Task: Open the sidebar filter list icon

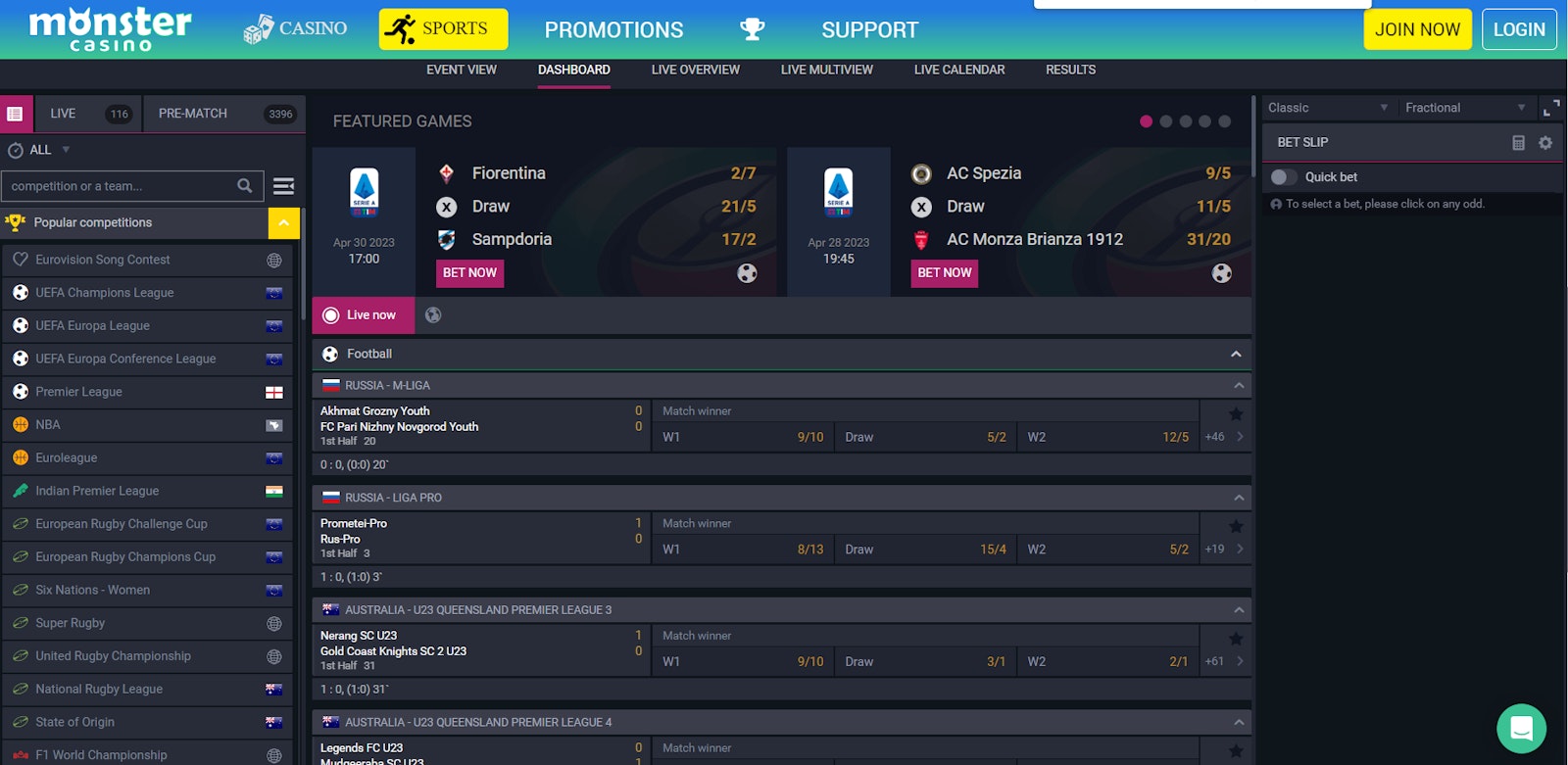Action: (x=283, y=186)
